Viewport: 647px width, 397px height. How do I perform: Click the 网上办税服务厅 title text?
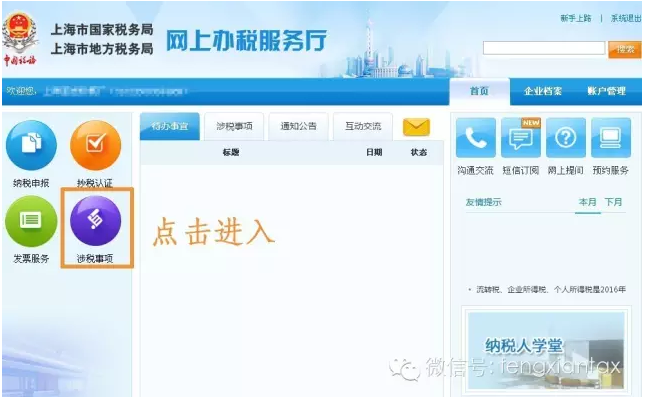246,40
